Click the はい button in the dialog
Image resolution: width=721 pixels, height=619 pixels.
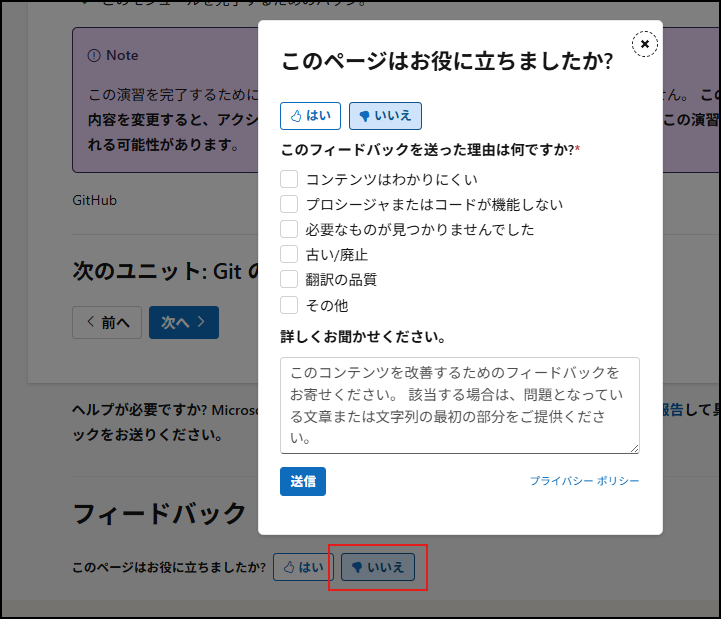point(310,116)
